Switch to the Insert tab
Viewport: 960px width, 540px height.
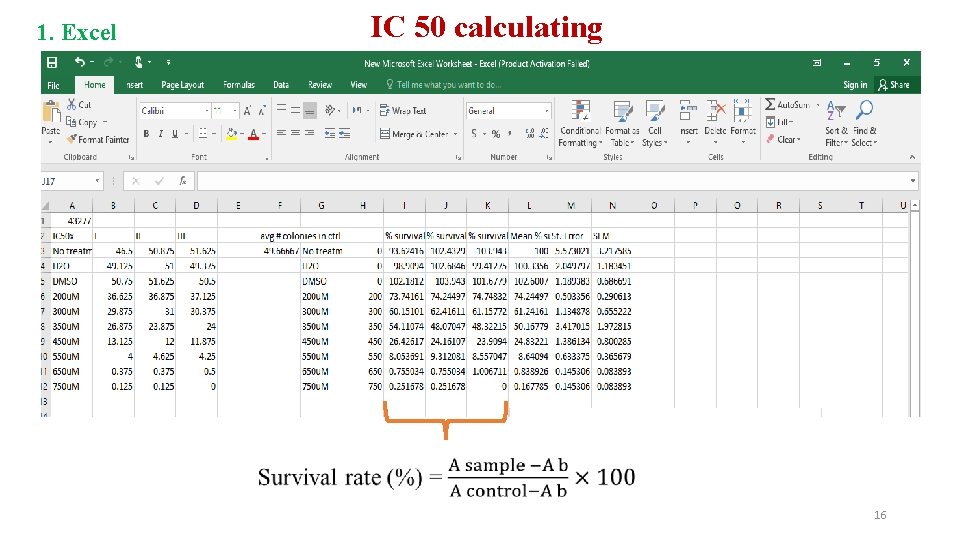click(135, 85)
